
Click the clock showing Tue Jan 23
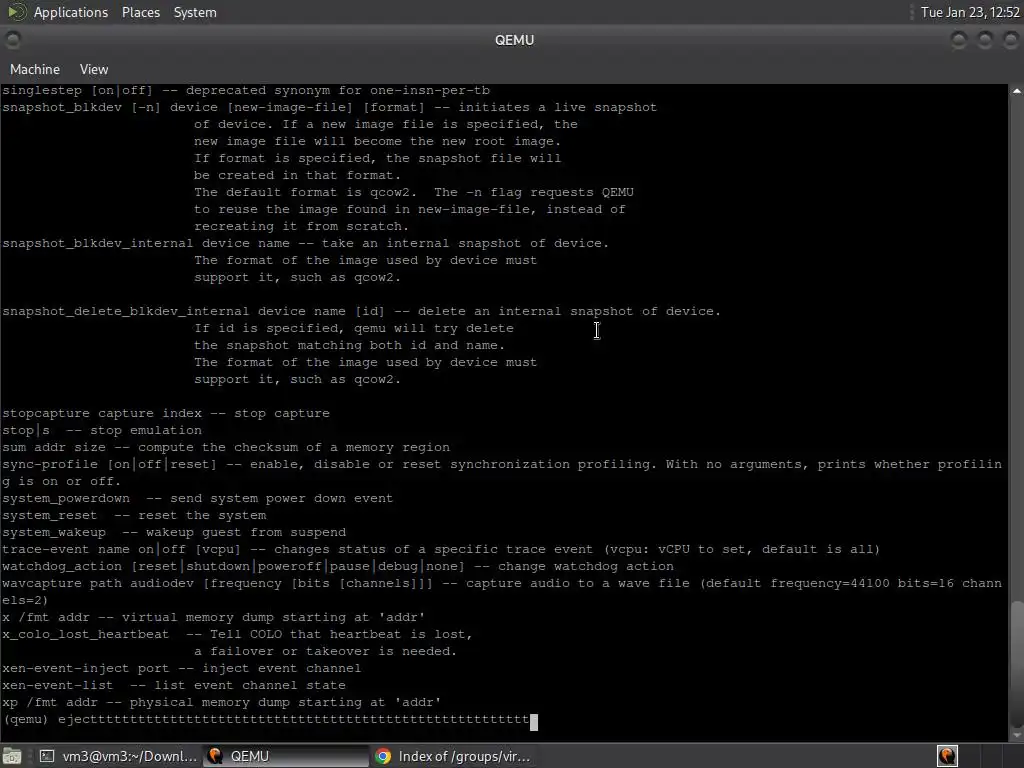970,12
